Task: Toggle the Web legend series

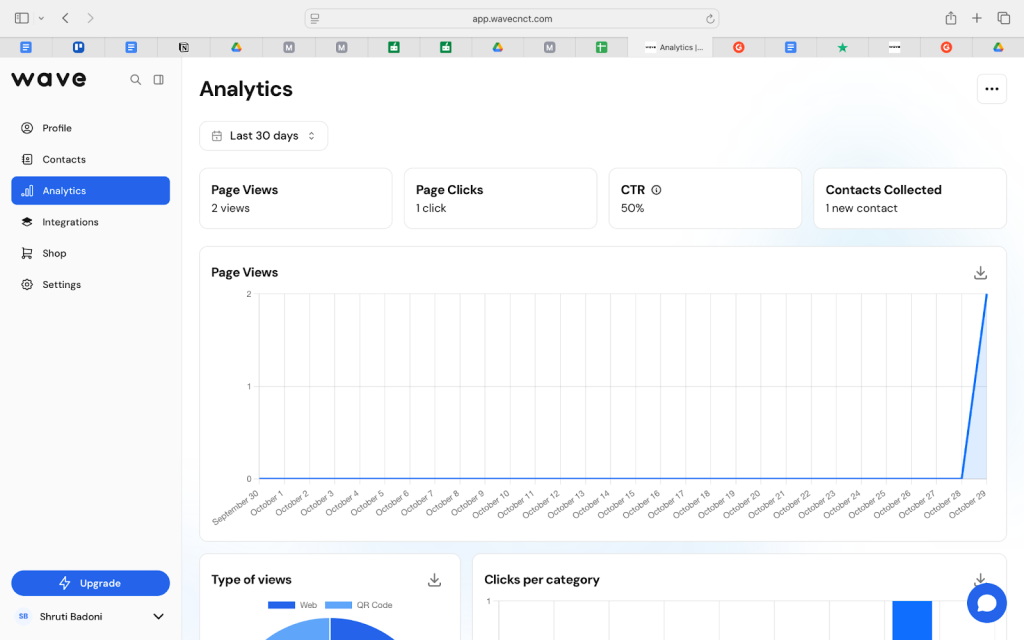Action: point(293,605)
